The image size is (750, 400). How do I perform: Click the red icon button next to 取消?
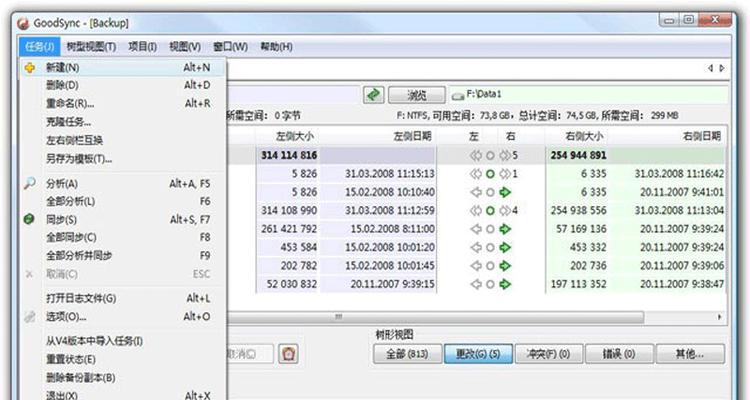[x=288, y=354]
